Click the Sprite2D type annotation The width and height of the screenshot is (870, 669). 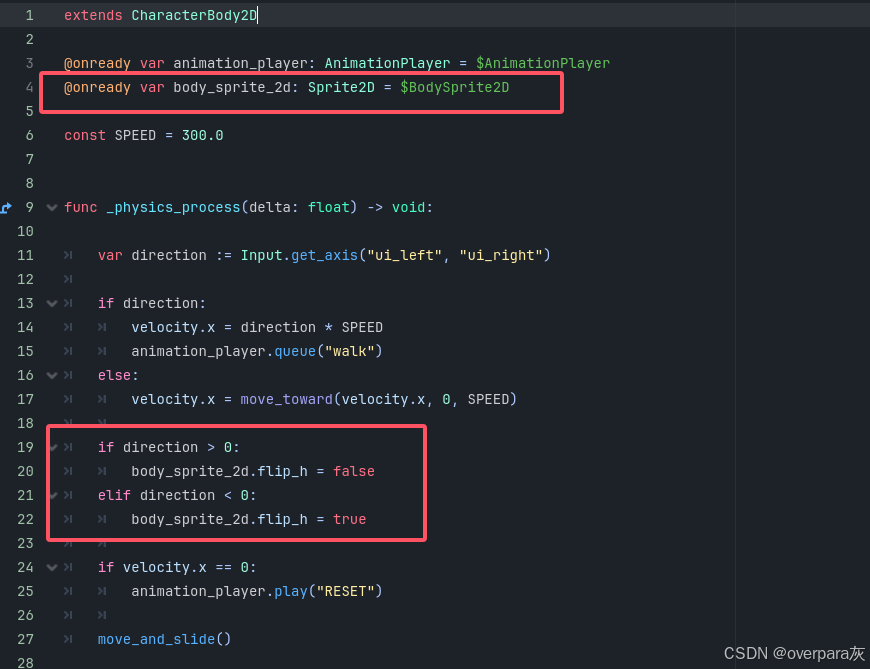click(x=341, y=88)
